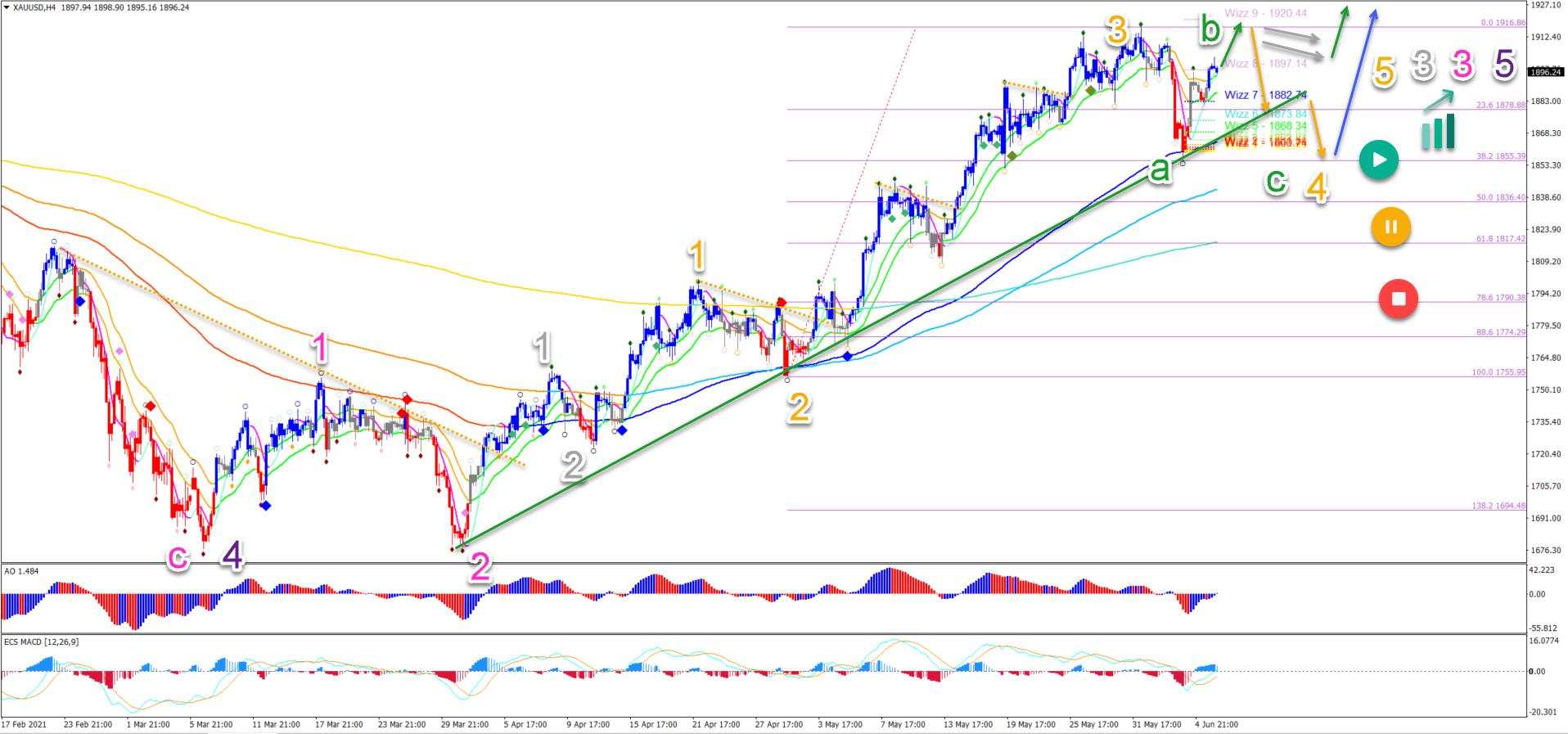Click the 3 May 17:00 date on time axis
This screenshot has height=734, width=1568.
point(840,724)
